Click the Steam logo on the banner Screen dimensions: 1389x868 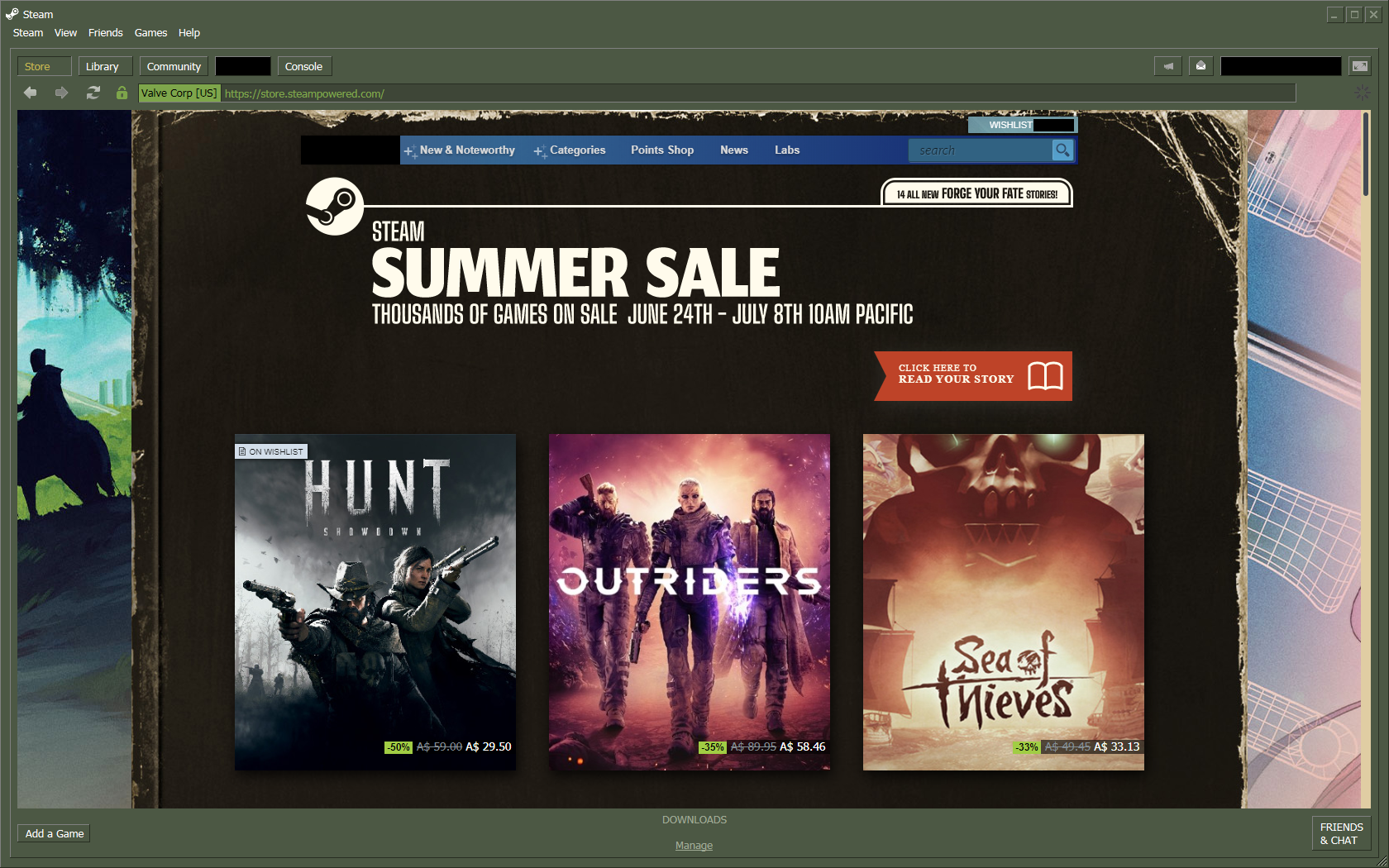pos(334,206)
